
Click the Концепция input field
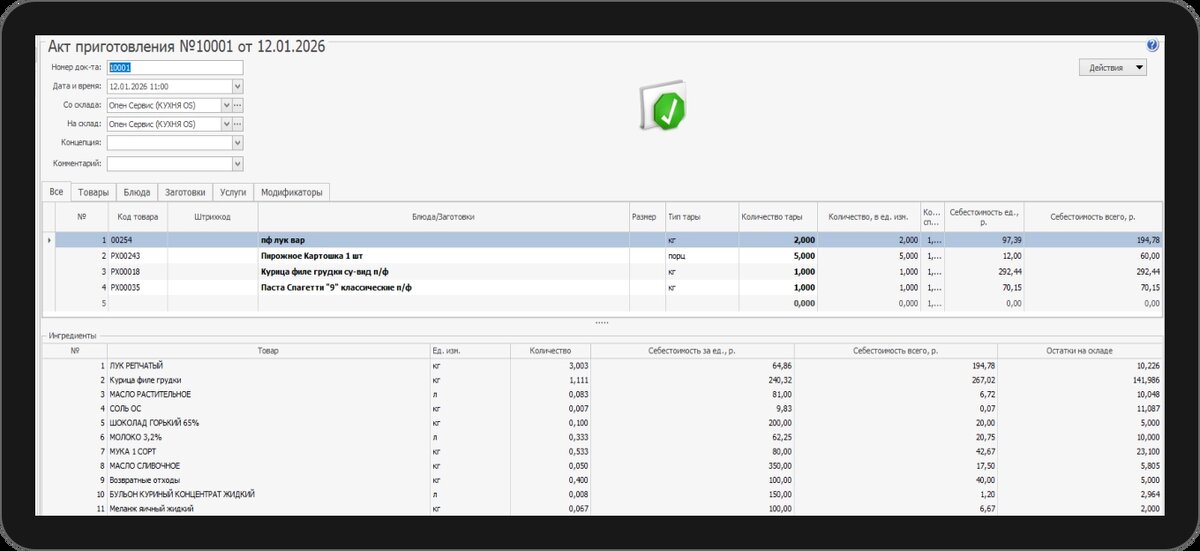(169, 143)
